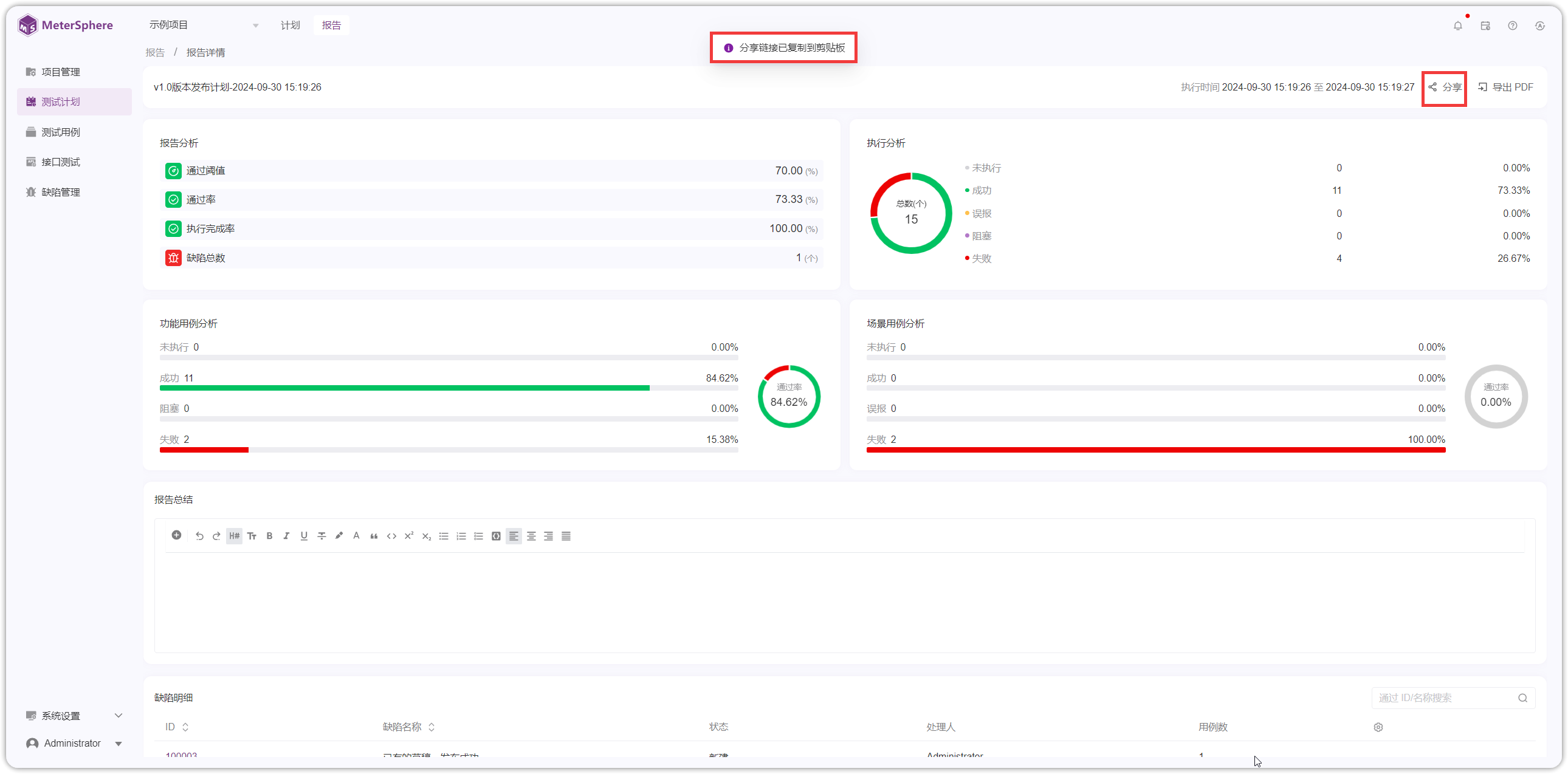Expand the 示例项目 project dropdown

pyautogui.click(x=204, y=25)
